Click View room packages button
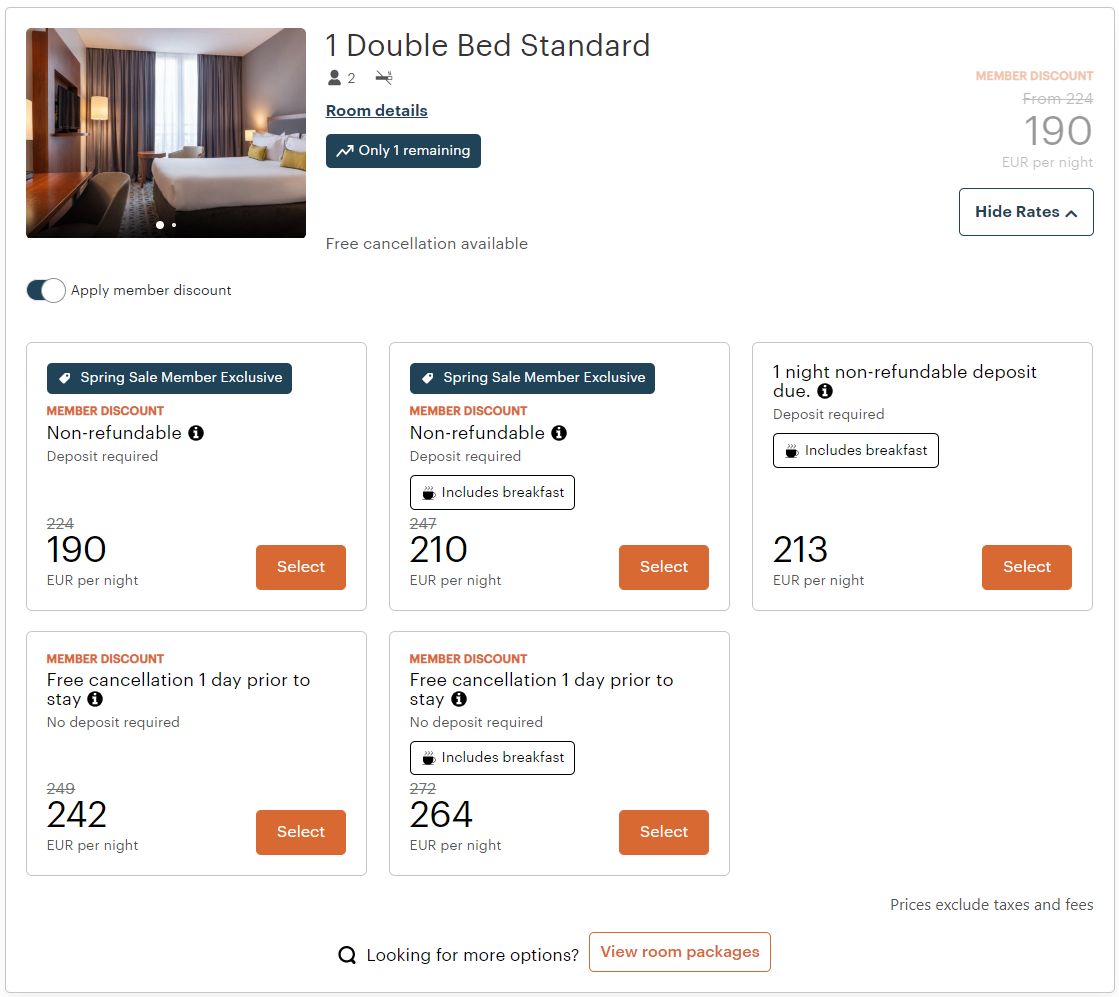 pos(680,952)
